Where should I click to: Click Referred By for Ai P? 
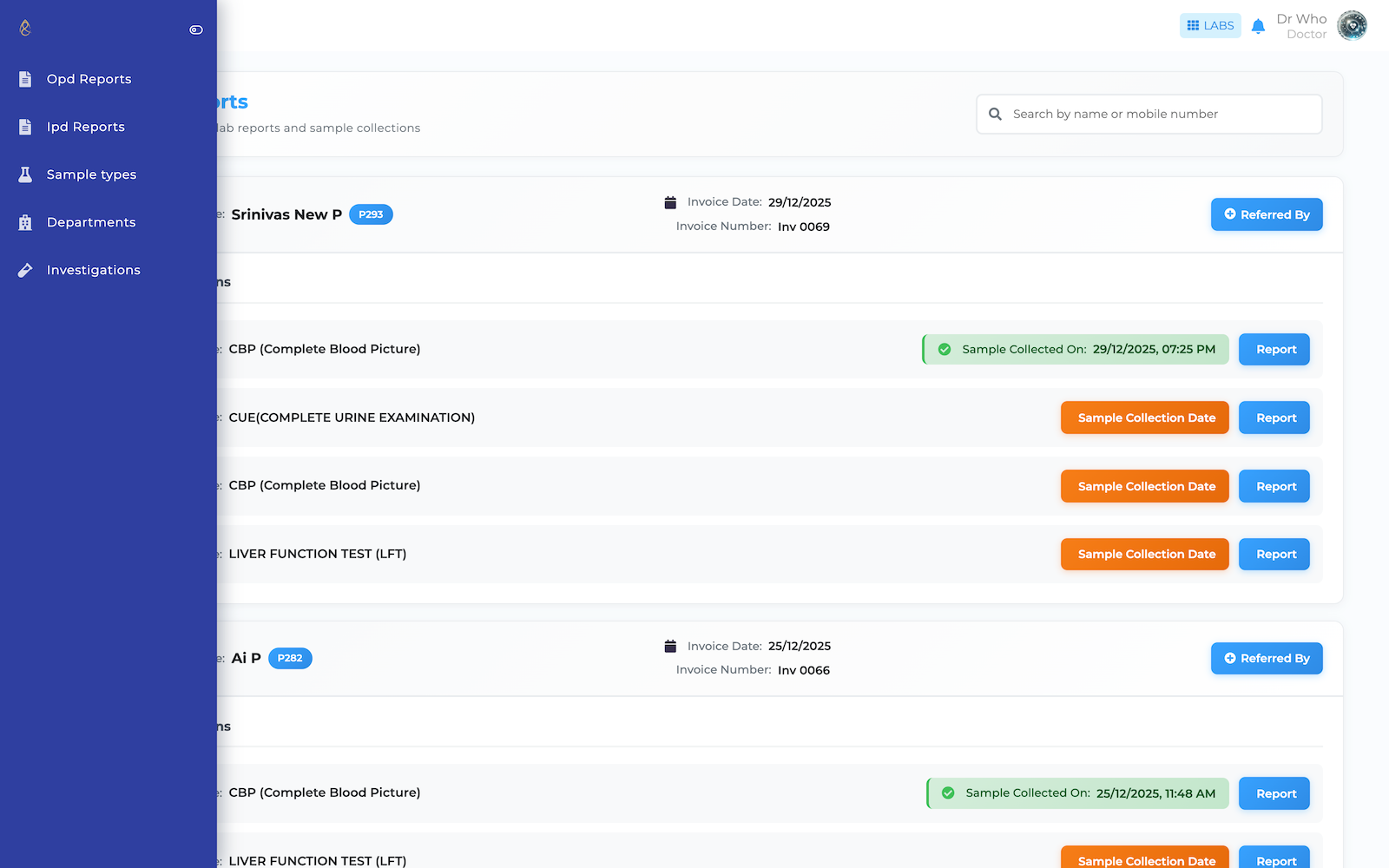[x=1266, y=658]
